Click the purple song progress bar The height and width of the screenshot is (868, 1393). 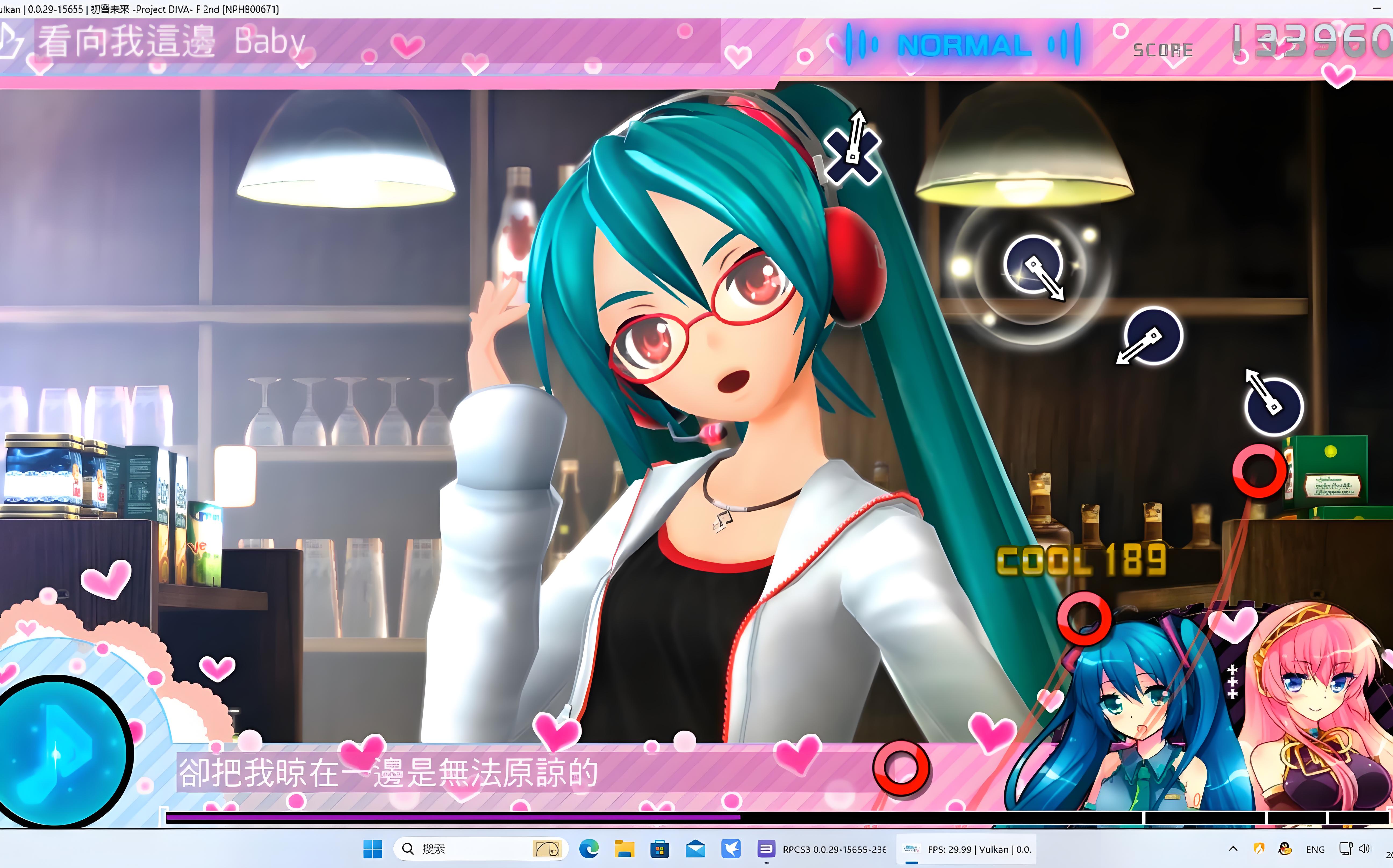pos(453,817)
